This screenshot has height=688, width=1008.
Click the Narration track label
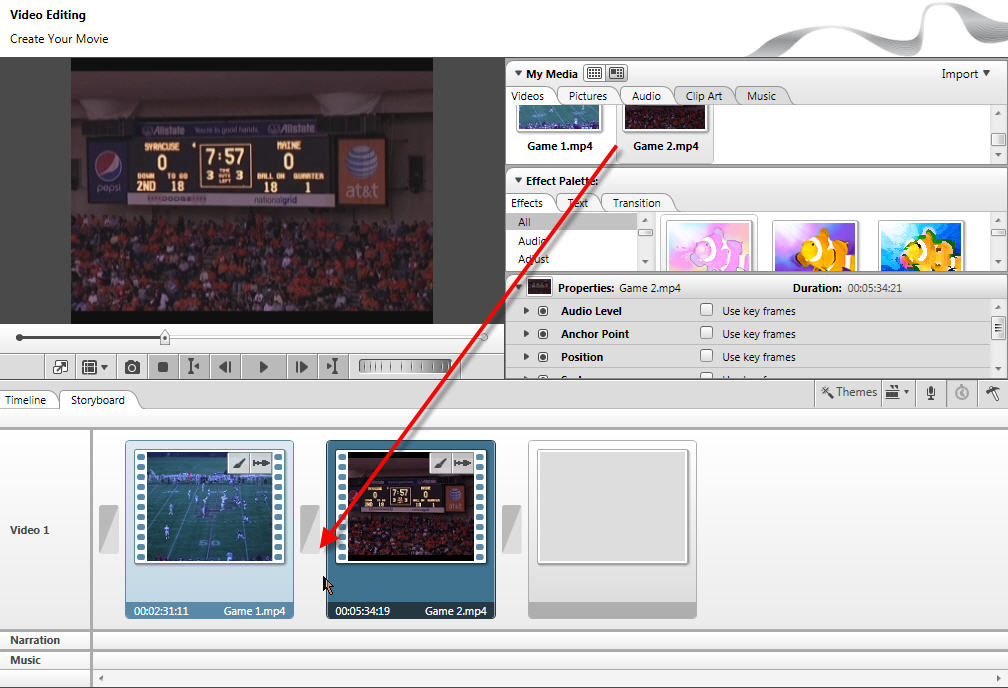pos(35,640)
